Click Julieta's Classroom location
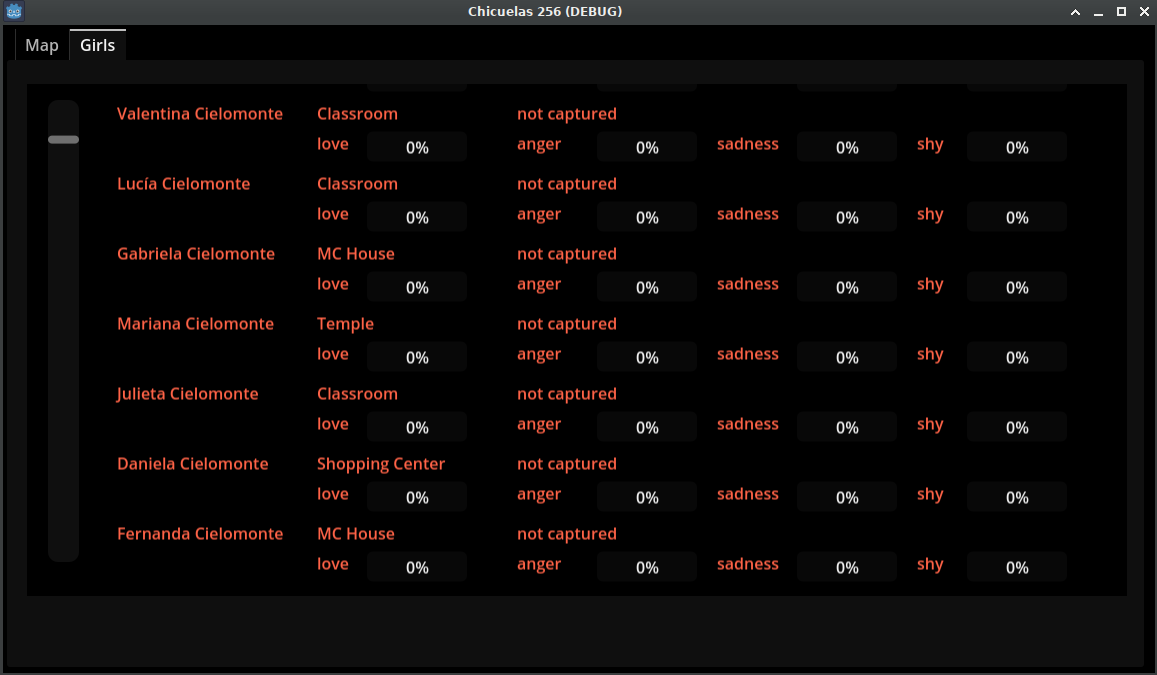Screen dimensions: 1157x675 [357, 394]
